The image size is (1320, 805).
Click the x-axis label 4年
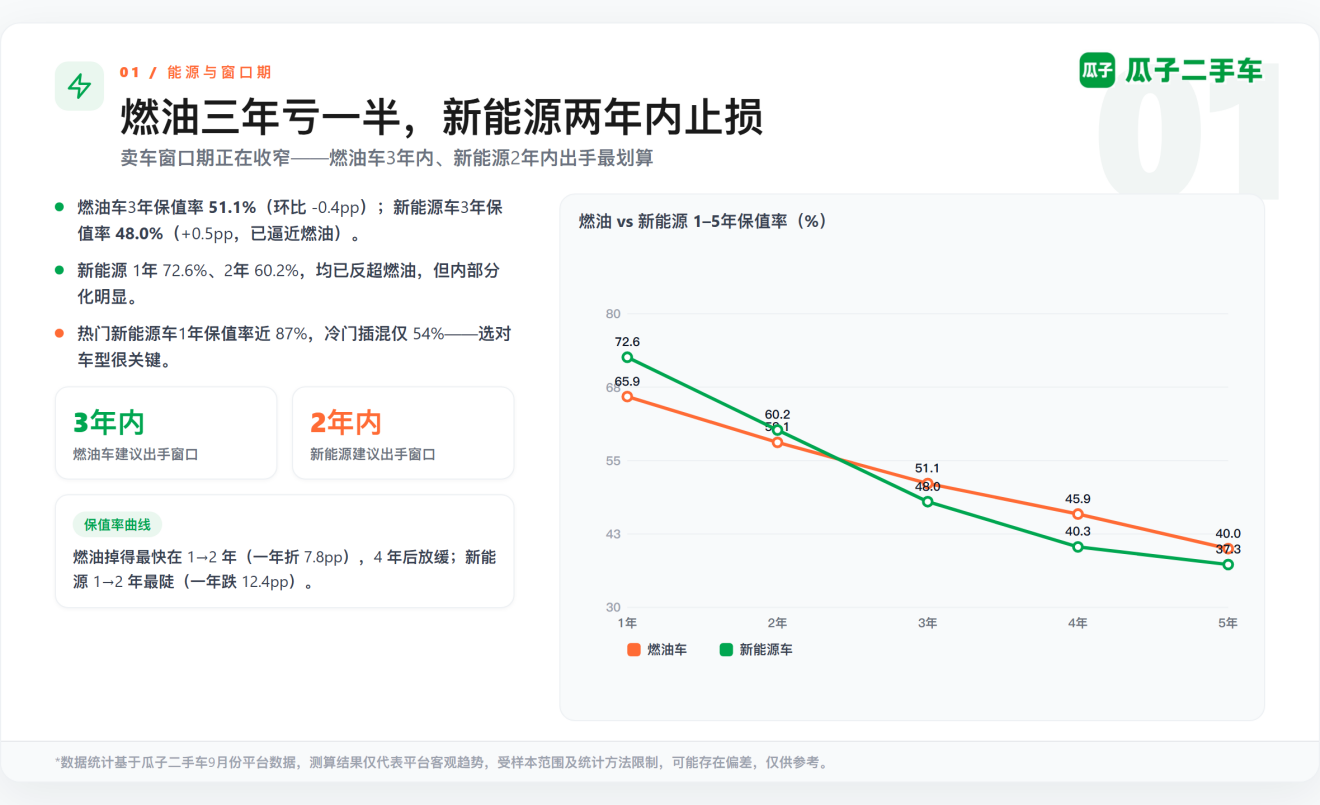[x=1078, y=623]
